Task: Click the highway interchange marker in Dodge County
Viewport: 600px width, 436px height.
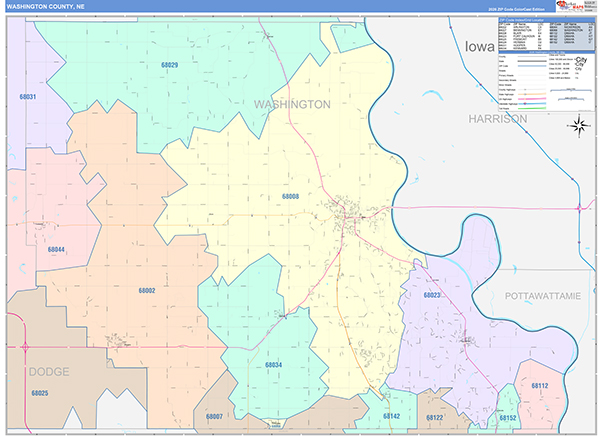Action: 25,347
